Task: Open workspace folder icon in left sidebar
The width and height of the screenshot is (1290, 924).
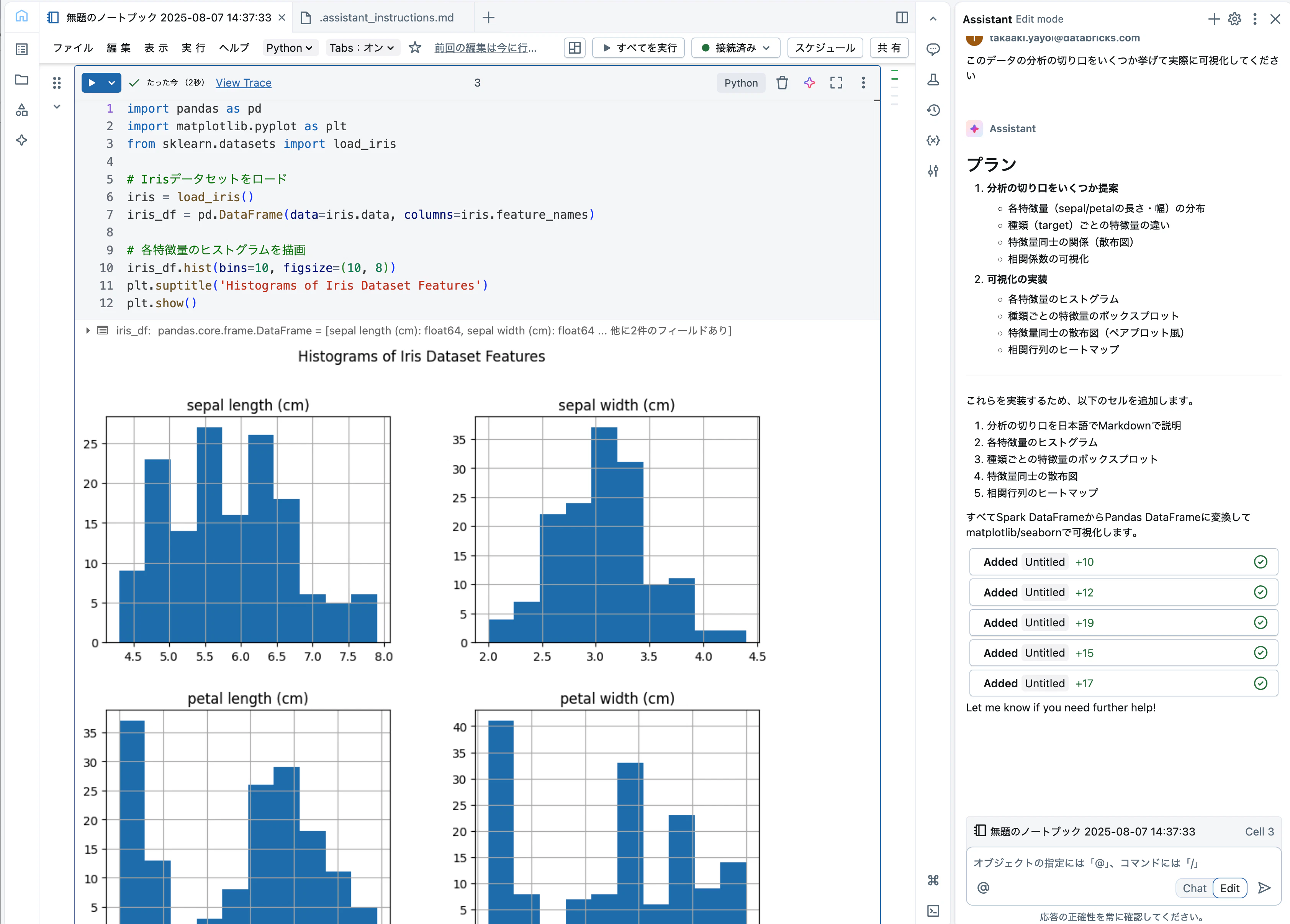Action: pyautogui.click(x=21, y=80)
